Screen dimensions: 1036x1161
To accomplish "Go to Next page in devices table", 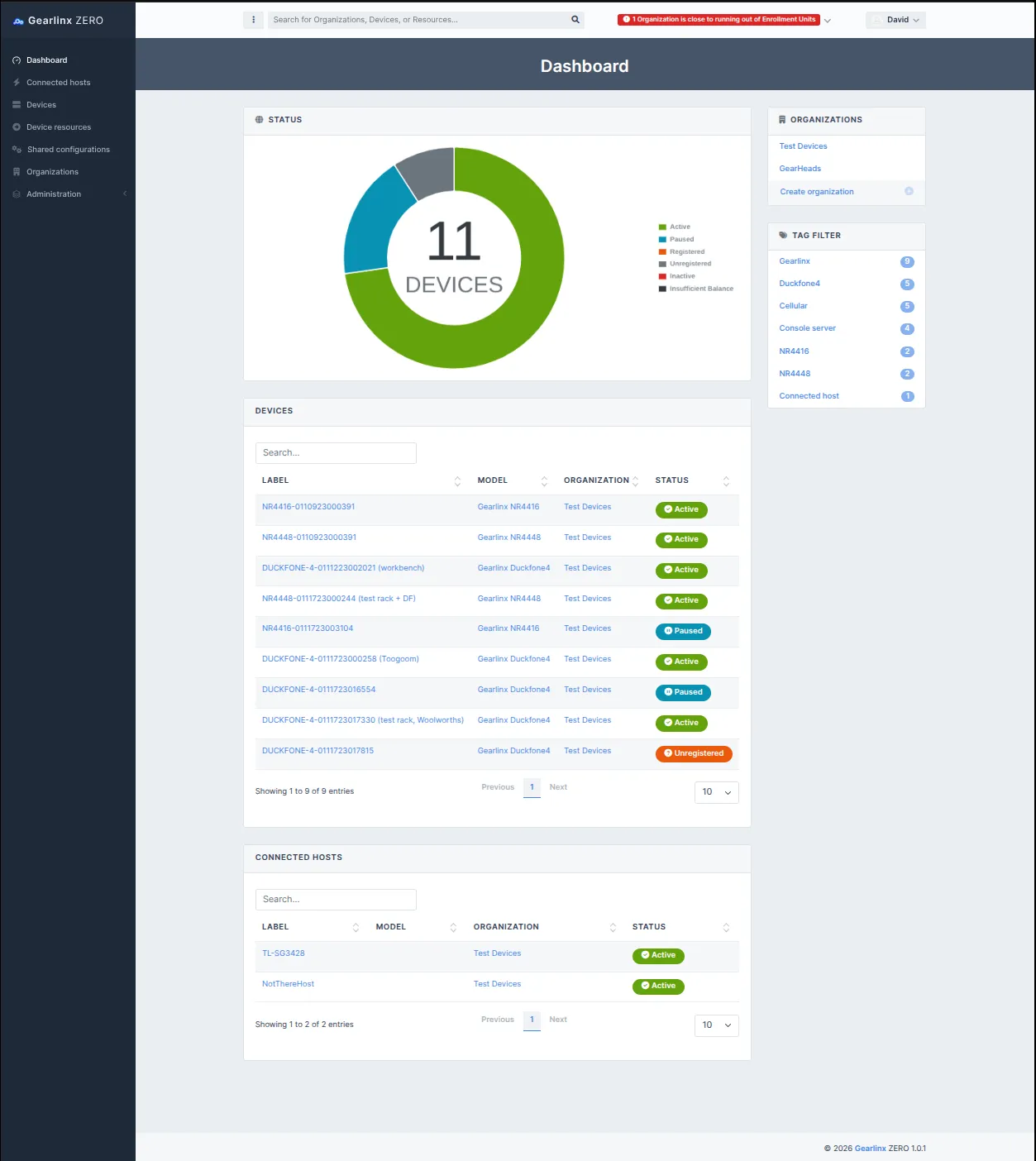I will [x=558, y=787].
